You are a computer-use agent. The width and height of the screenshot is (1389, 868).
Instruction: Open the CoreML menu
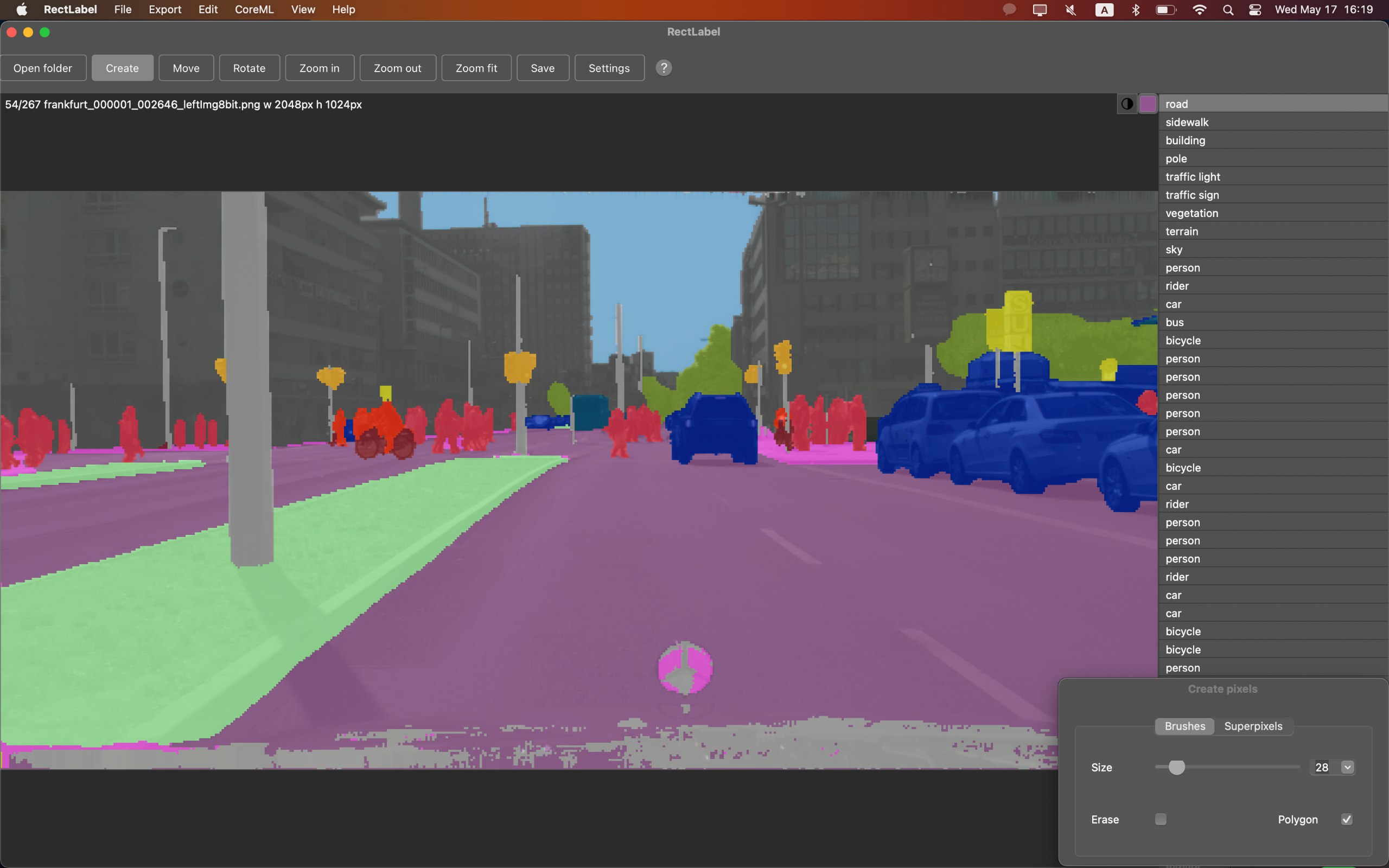coord(254,10)
